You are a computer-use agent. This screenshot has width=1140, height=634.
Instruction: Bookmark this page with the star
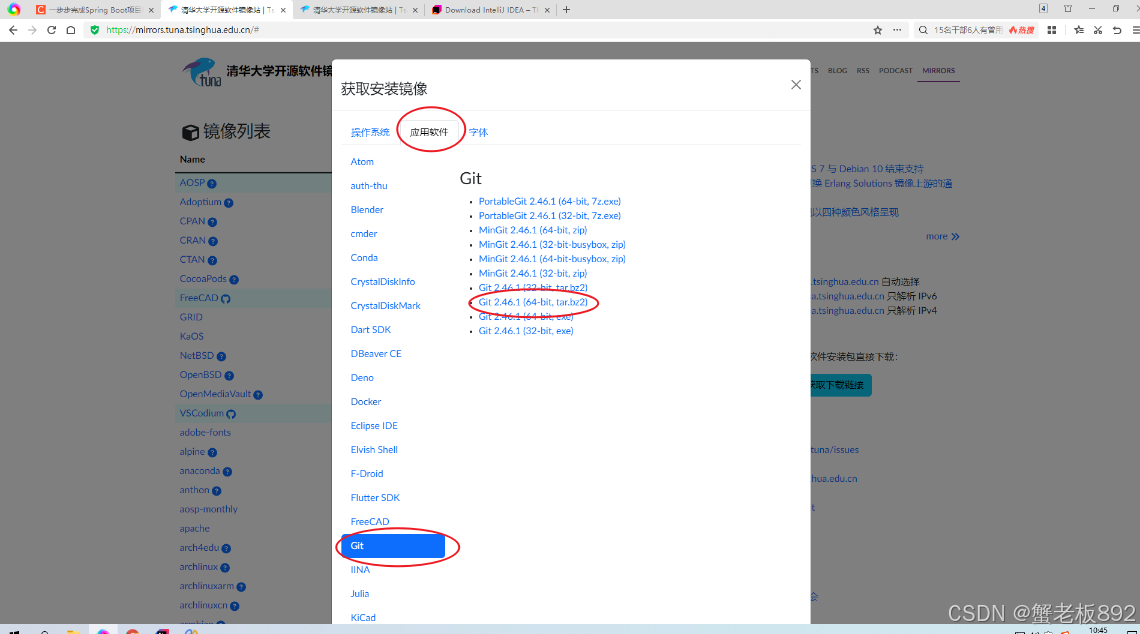point(878,30)
